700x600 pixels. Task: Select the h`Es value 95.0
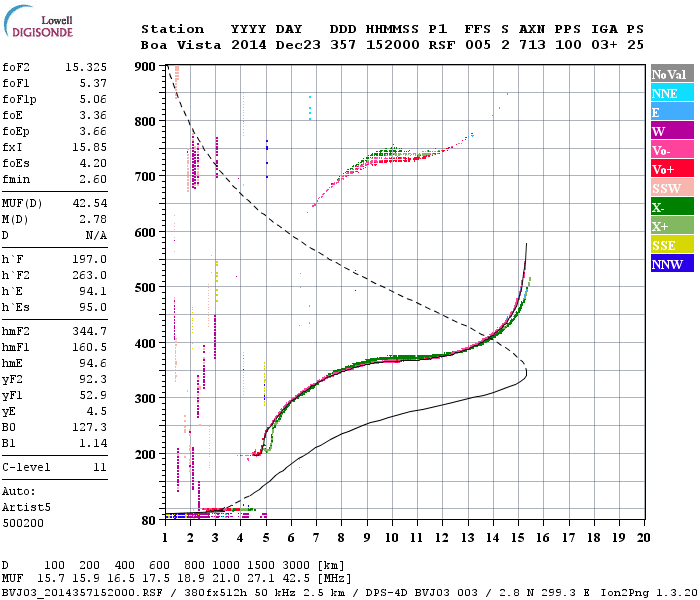pyautogui.click(x=93, y=308)
